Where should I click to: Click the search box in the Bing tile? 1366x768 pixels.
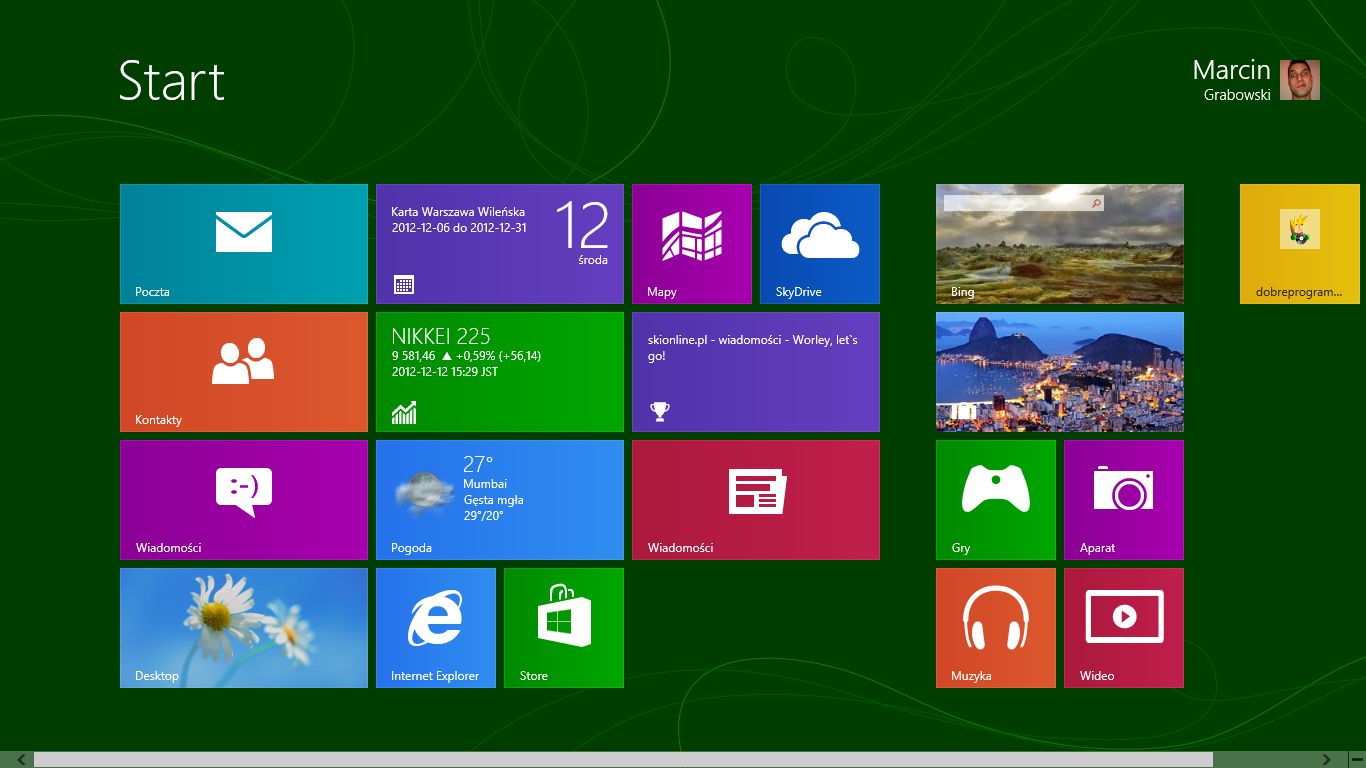coord(1024,203)
